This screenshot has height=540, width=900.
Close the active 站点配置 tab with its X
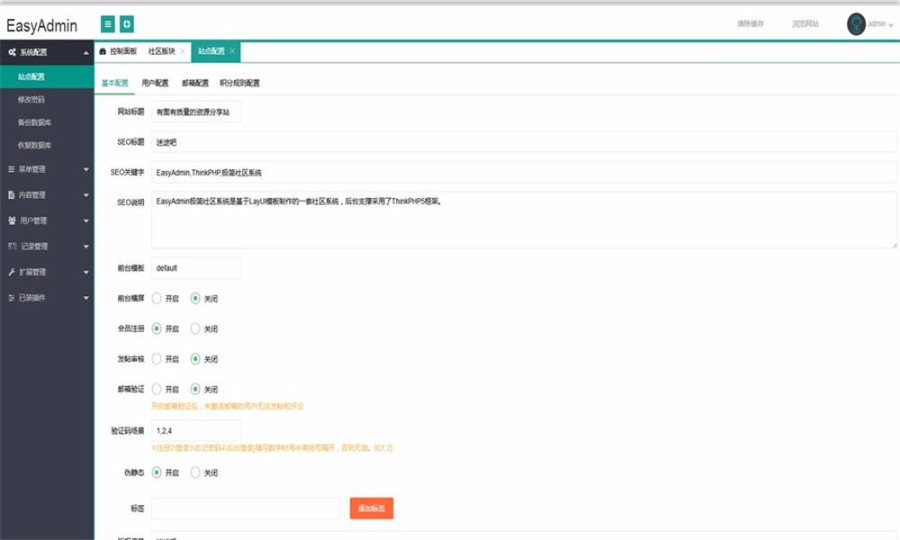tap(232, 51)
